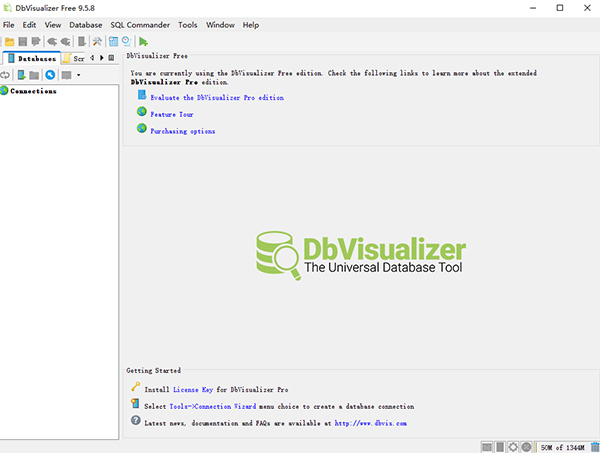Screen dimensions: 600x453
Task: Create a new database connection icon
Action: (21, 75)
